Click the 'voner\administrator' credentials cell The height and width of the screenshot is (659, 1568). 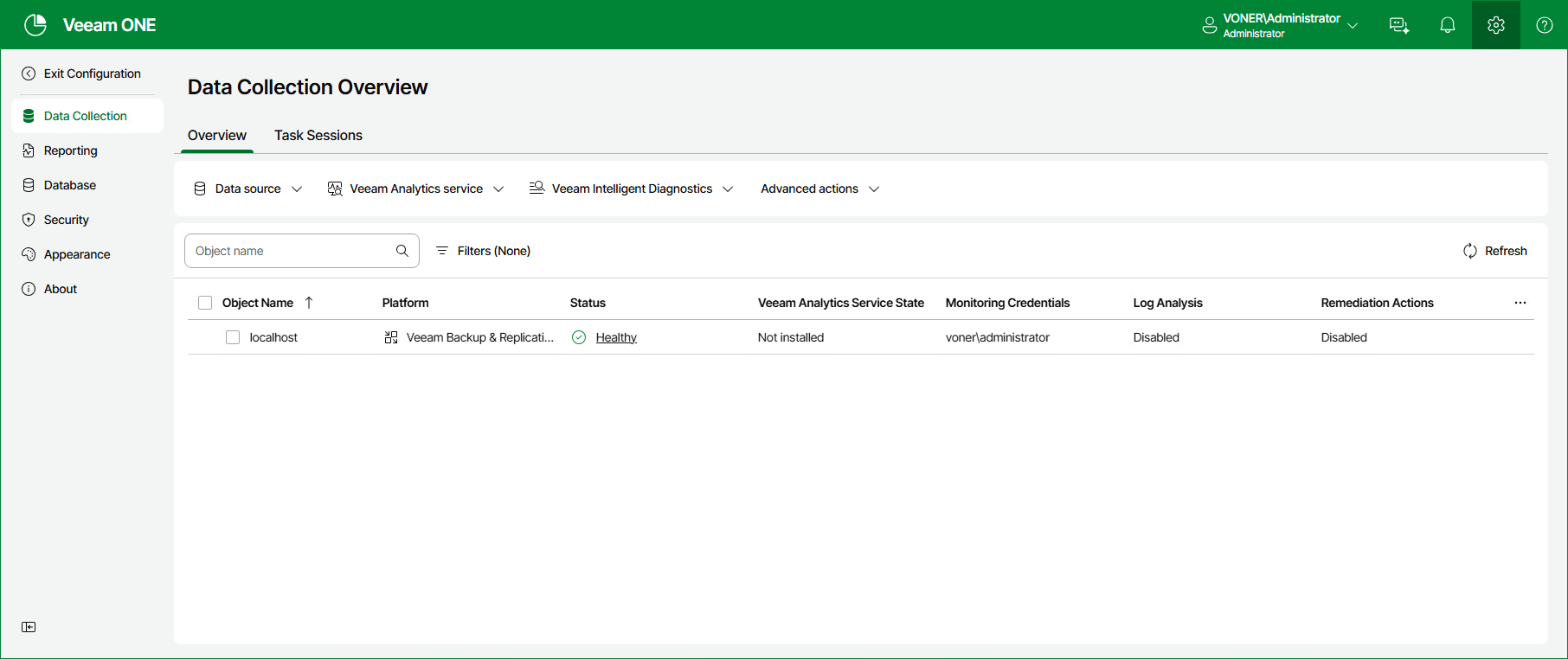998,337
